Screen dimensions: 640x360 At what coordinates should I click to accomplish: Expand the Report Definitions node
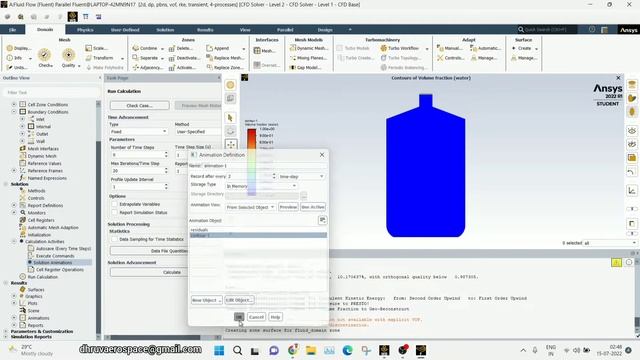pos(14,205)
